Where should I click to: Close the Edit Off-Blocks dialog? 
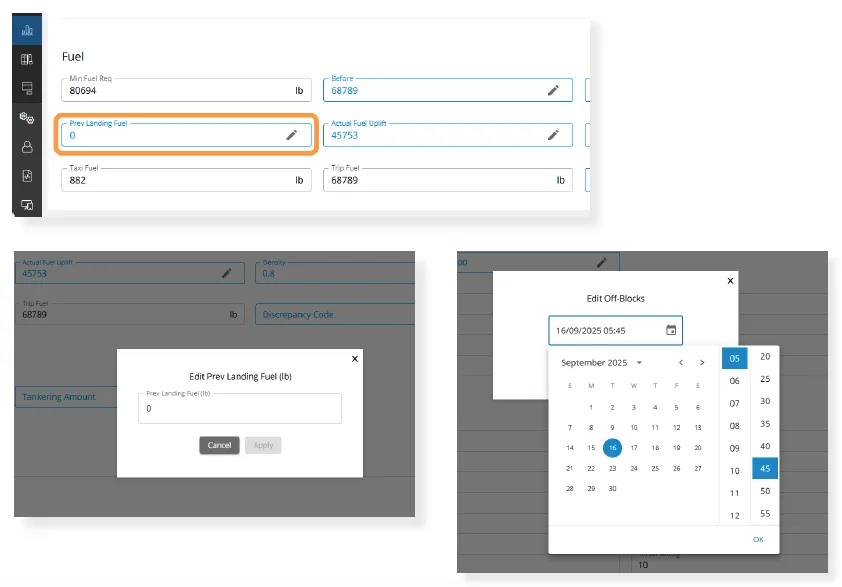pos(730,282)
